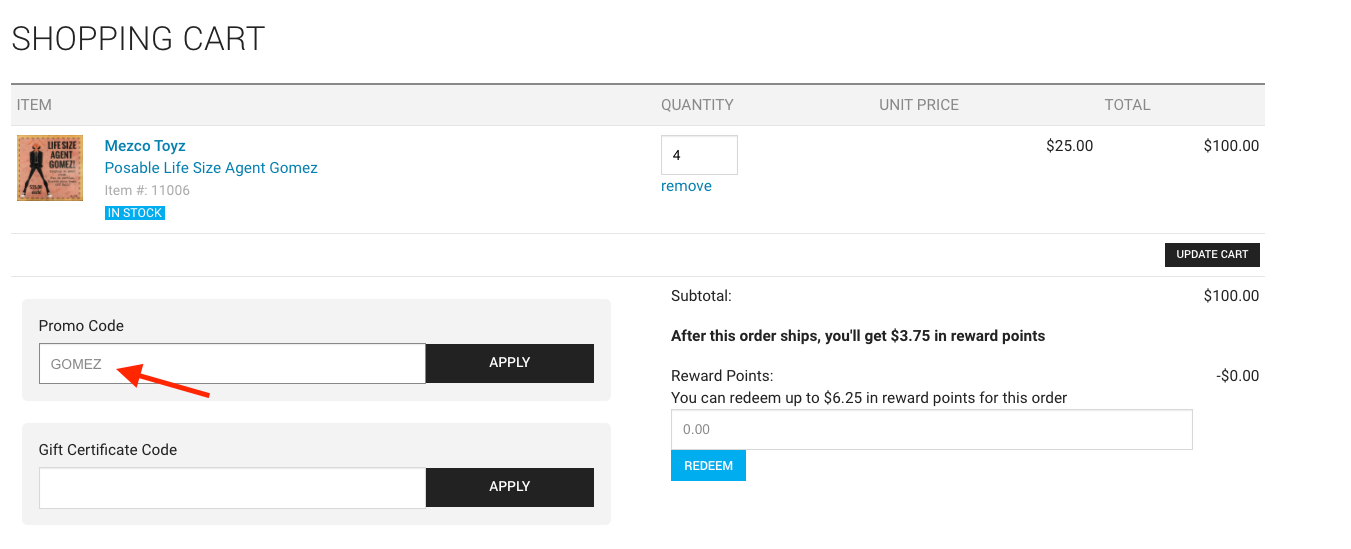Open the Posable Life Size Agent Gomez link
This screenshot has width=1351, height=549.
tap(211, 168)
